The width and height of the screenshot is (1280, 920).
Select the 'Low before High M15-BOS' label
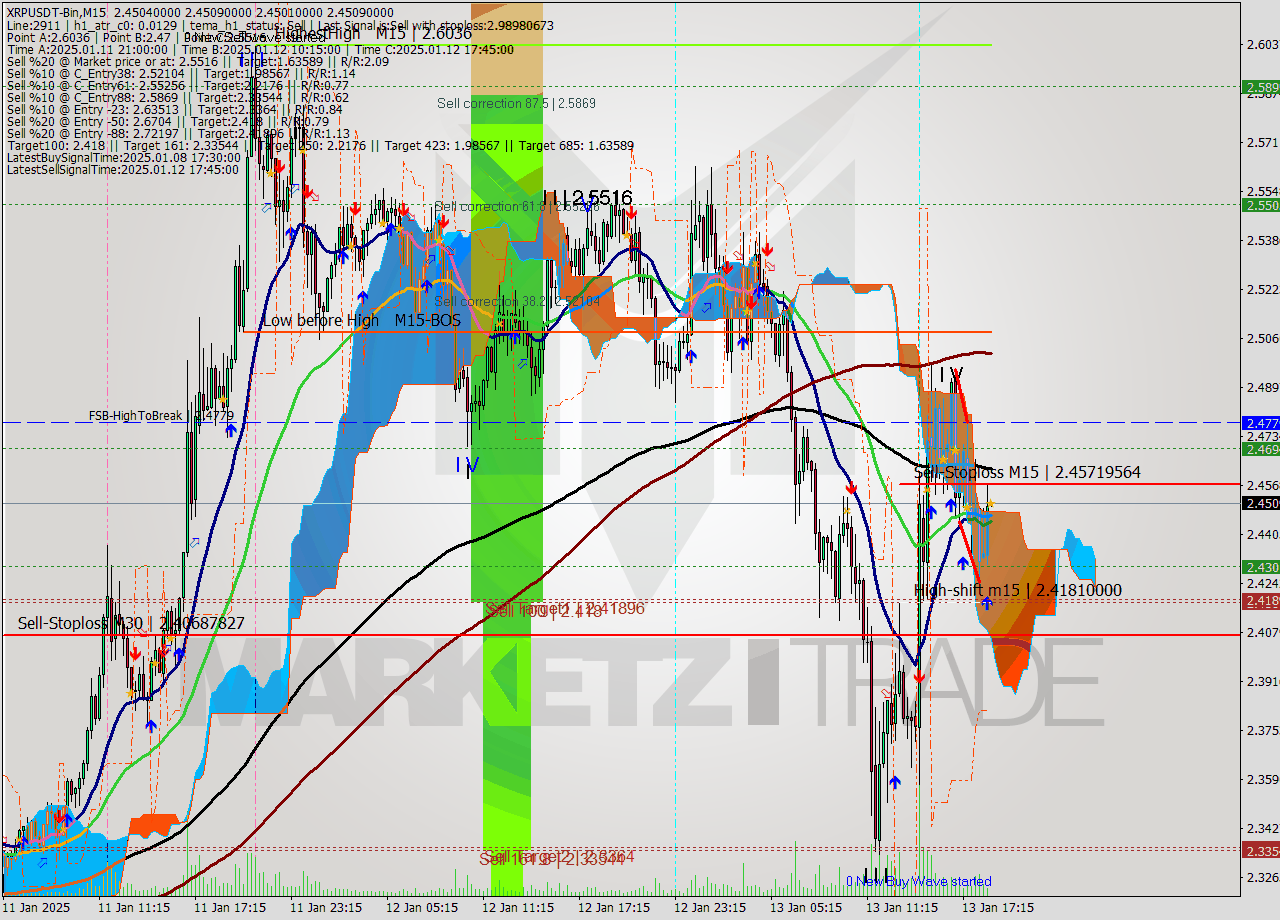(x=361, y=320)
